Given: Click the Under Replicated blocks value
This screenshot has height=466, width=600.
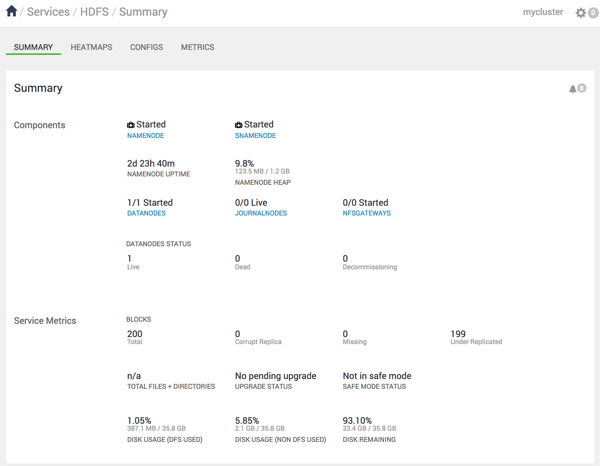Looking at the screenshot, I should 458,334.
